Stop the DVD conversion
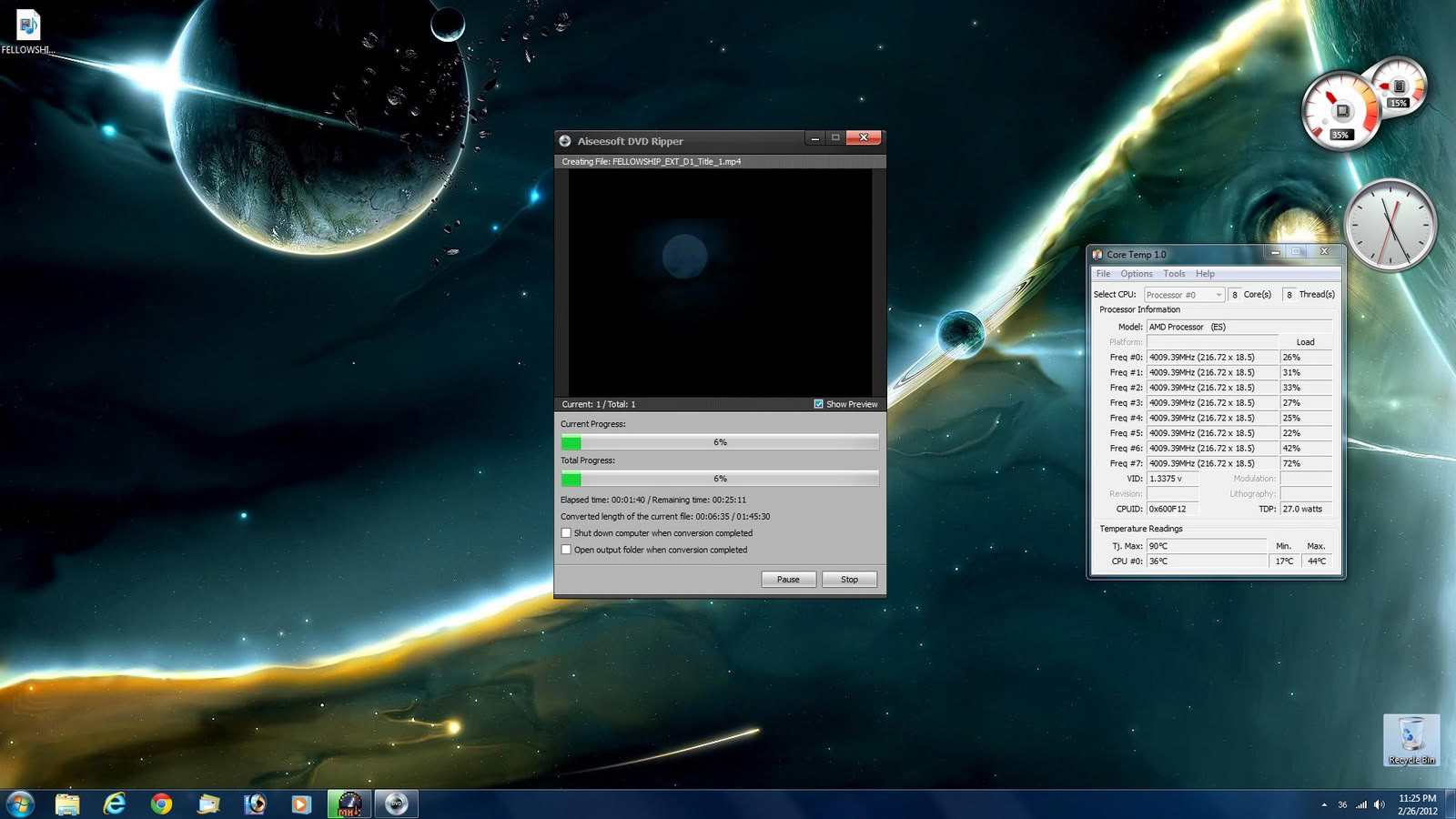The image size is (1456, 819). click(849, 580)
